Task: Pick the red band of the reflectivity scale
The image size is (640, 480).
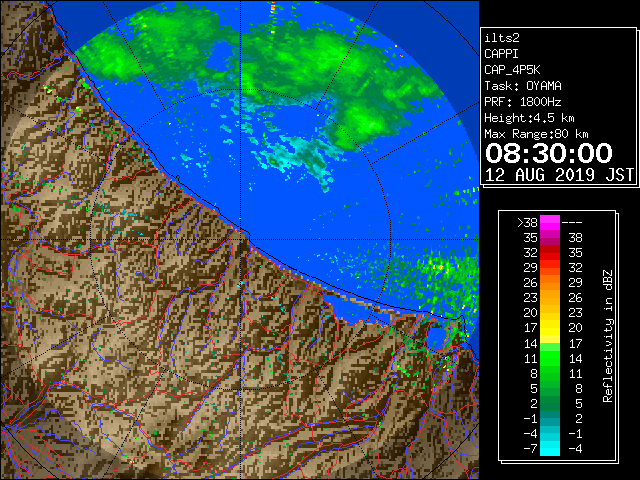Action: click(x=550, y=253)
